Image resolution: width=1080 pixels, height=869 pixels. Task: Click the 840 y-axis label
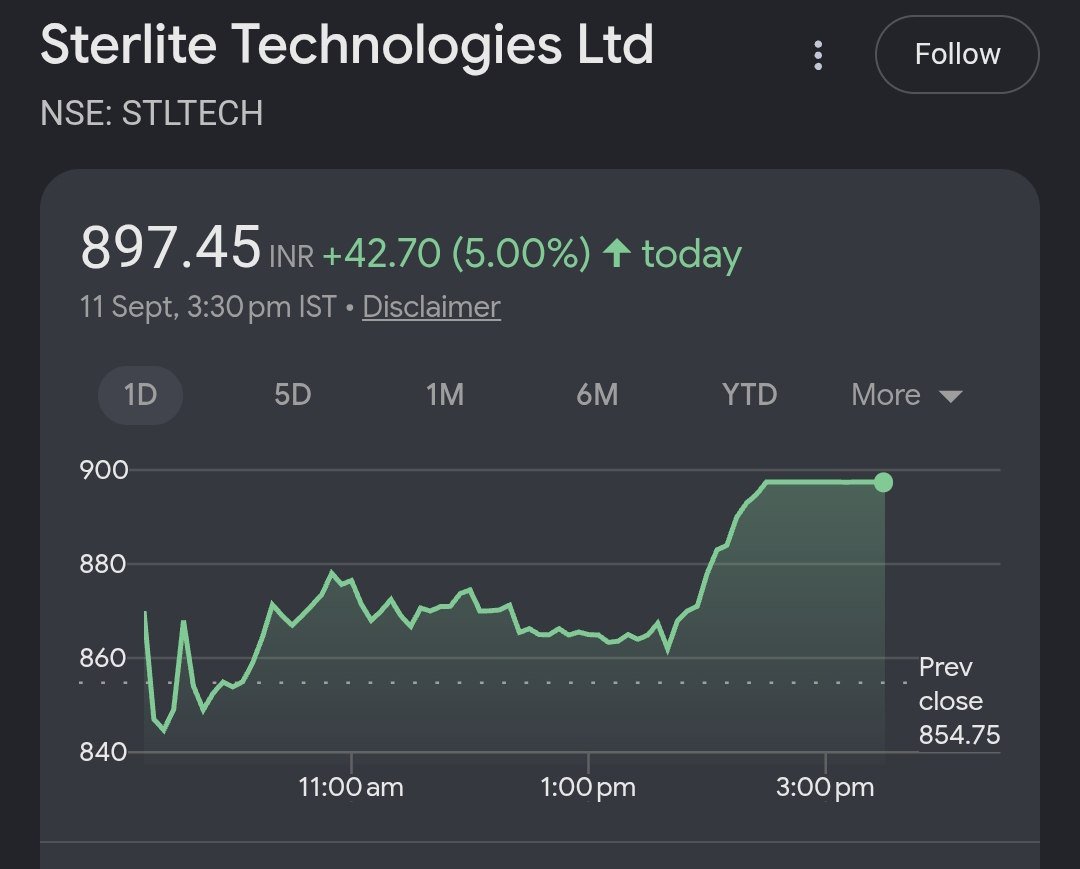[103, 751]
